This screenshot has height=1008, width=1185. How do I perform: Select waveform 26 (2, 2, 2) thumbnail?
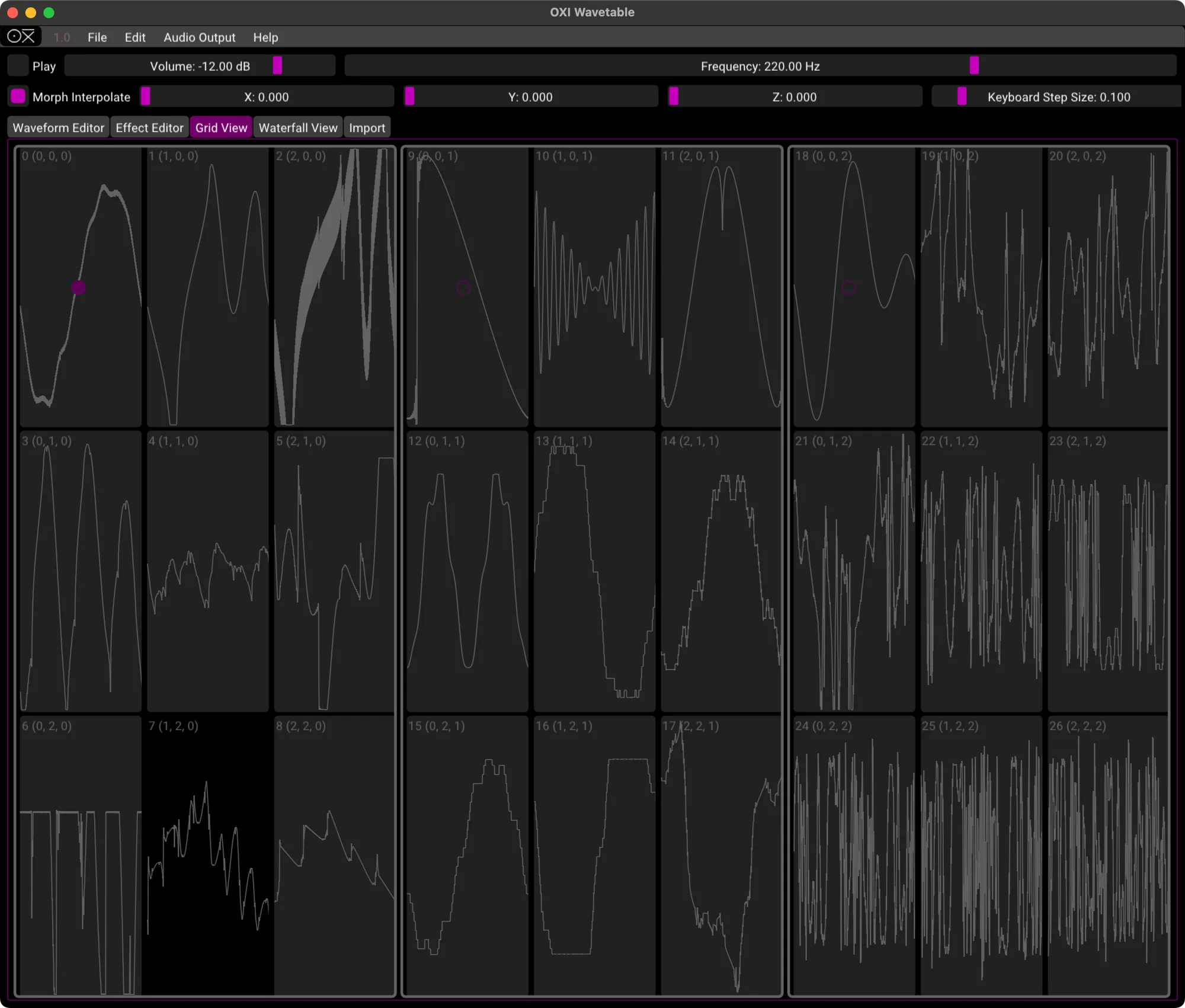1108,859
